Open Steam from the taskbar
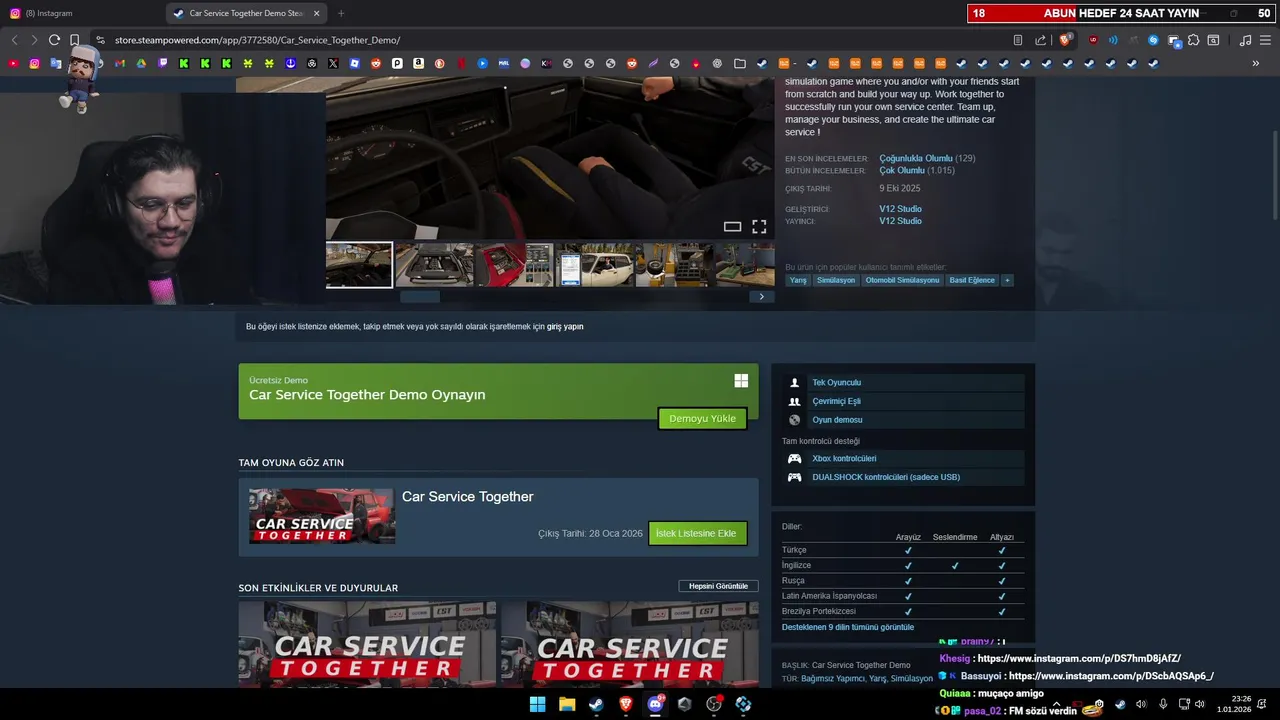Screen dimensions: 1280x720 click(596, 704)
